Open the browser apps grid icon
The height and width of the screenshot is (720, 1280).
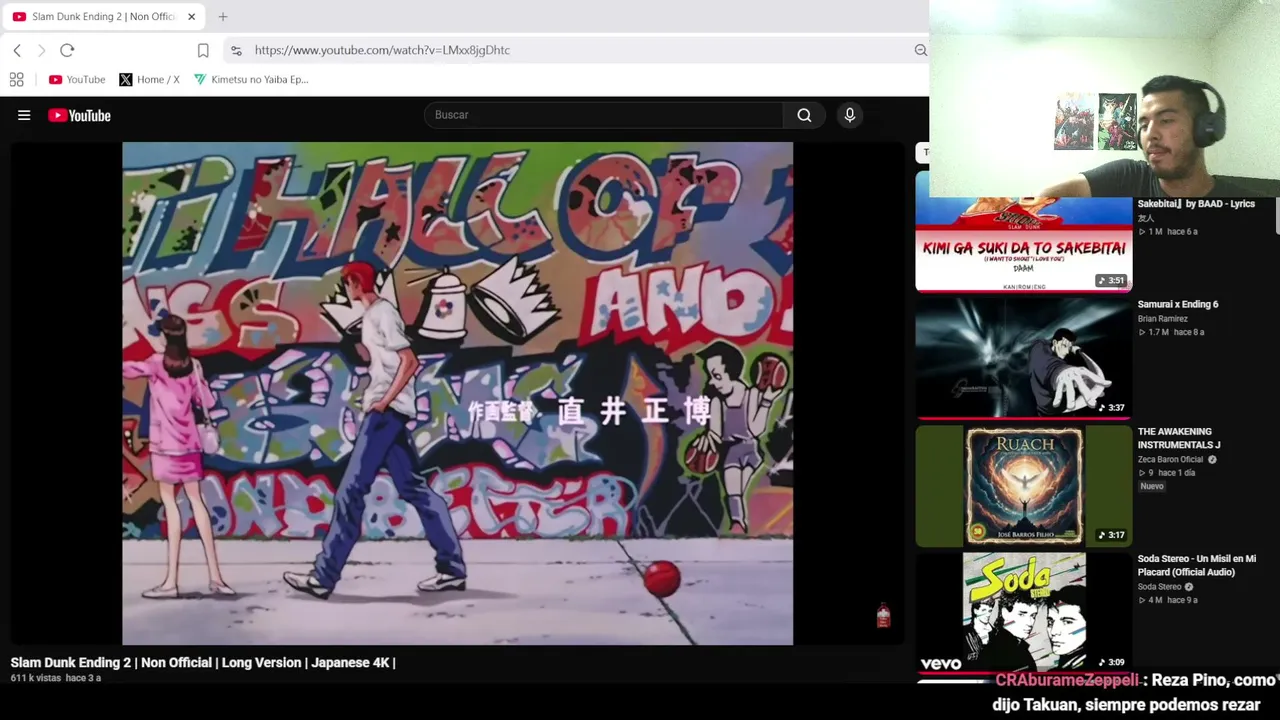17,79
